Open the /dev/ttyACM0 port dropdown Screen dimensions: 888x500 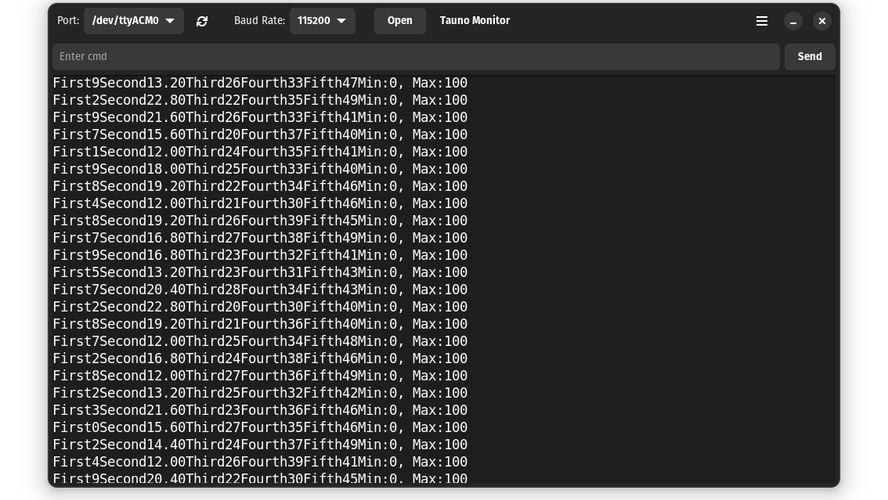pyautogui.click(x=134, y=21)
